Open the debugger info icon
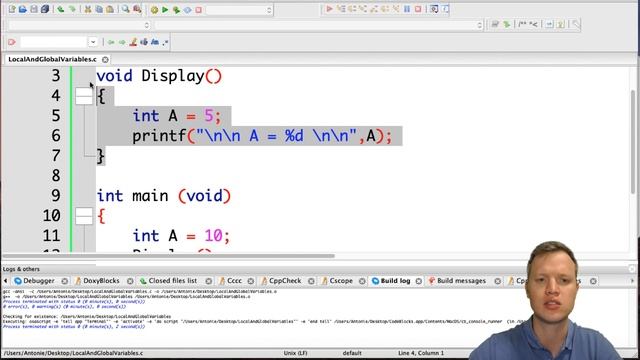Screen dimensions: 640x360 (x=445, y=9)
